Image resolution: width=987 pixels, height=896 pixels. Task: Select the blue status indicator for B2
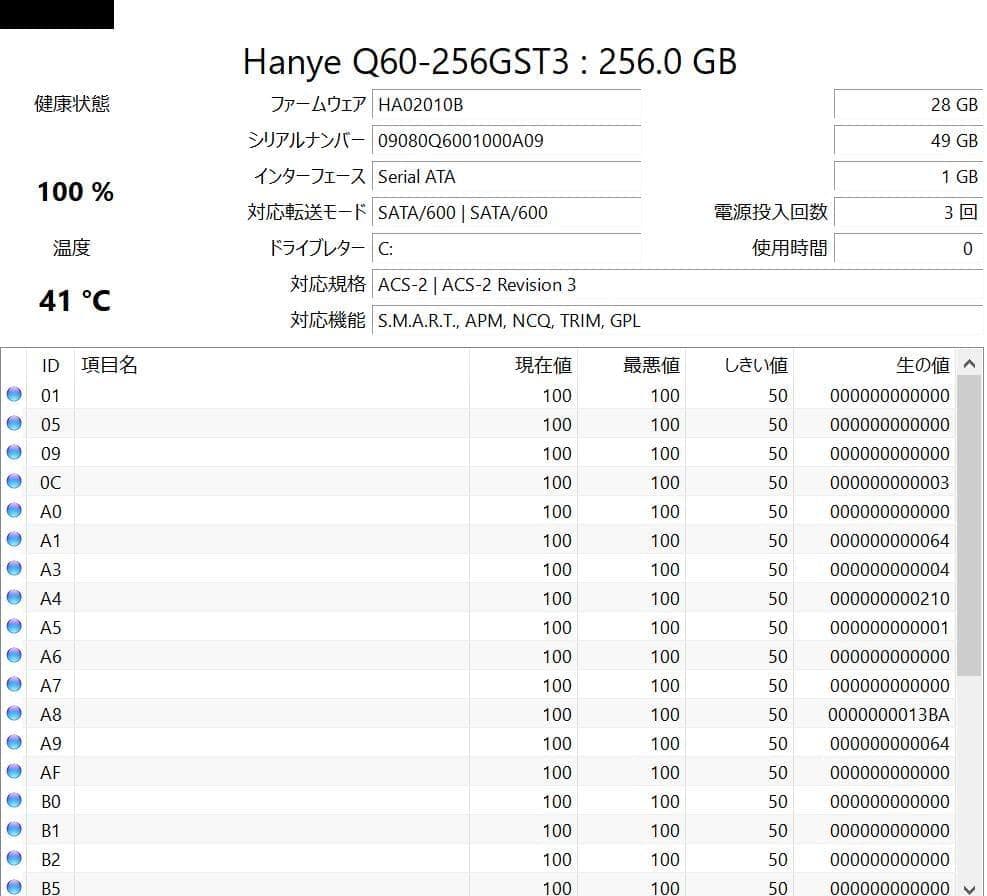click(14, 859)
